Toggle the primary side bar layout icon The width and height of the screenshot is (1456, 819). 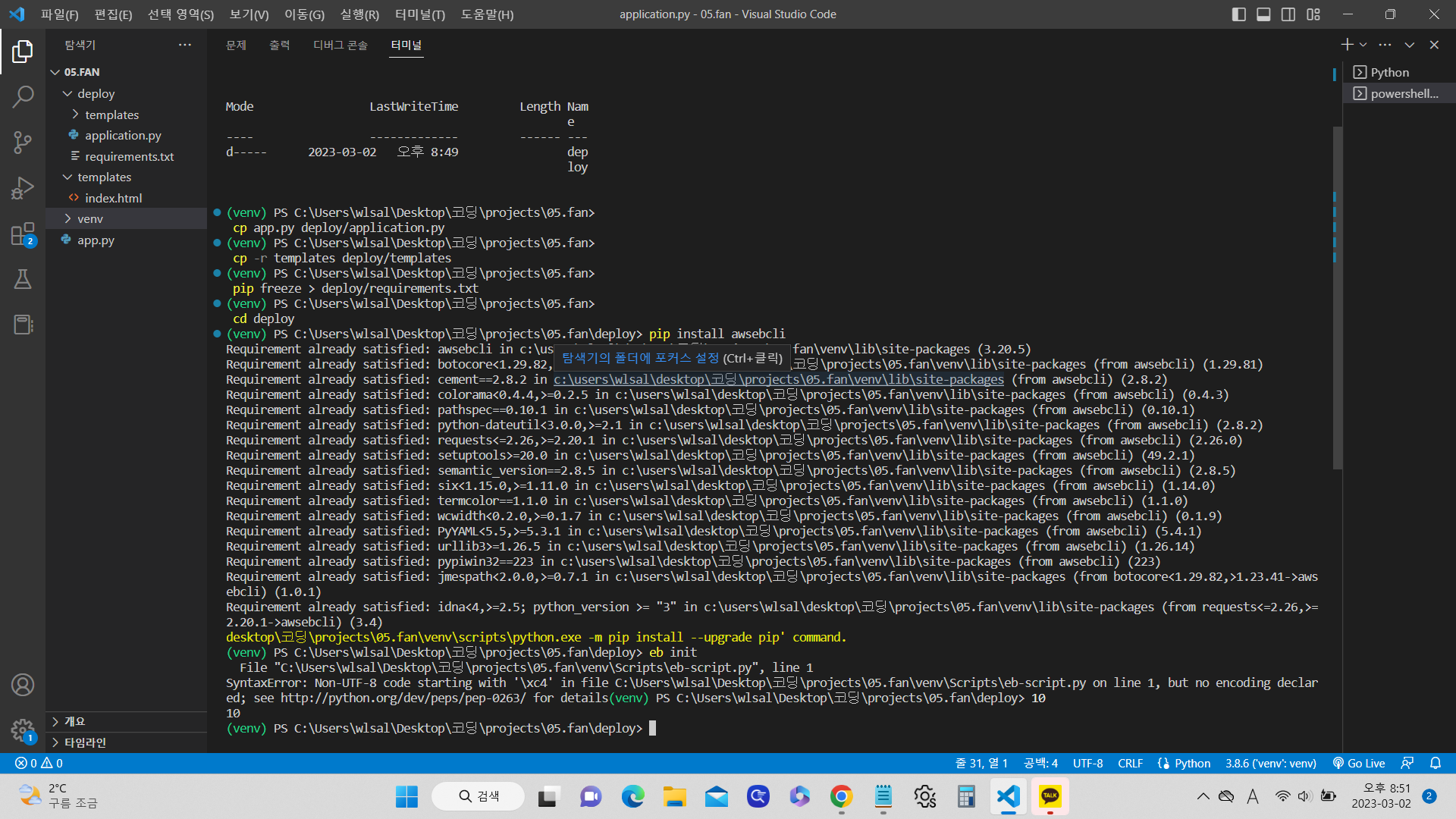pyautogui.click(x=1239, y=14)
